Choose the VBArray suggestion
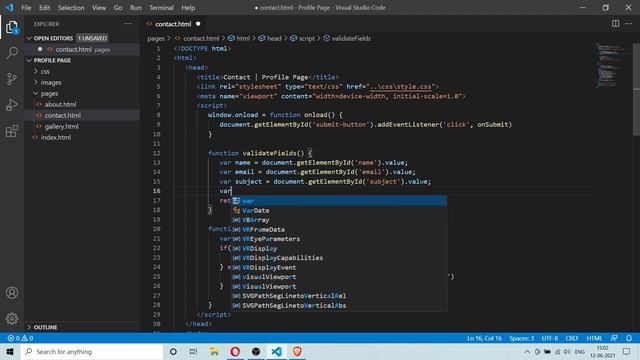This screenshot has height=360, width=640. pyautogui.click(x=339, y=220)
